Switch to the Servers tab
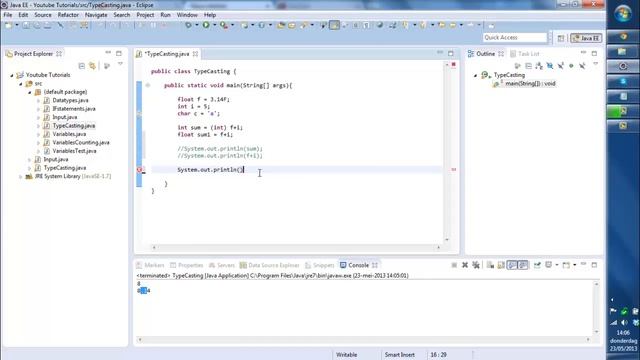The image size is (640, 360). pyautogui.click(x=222, y=265)
